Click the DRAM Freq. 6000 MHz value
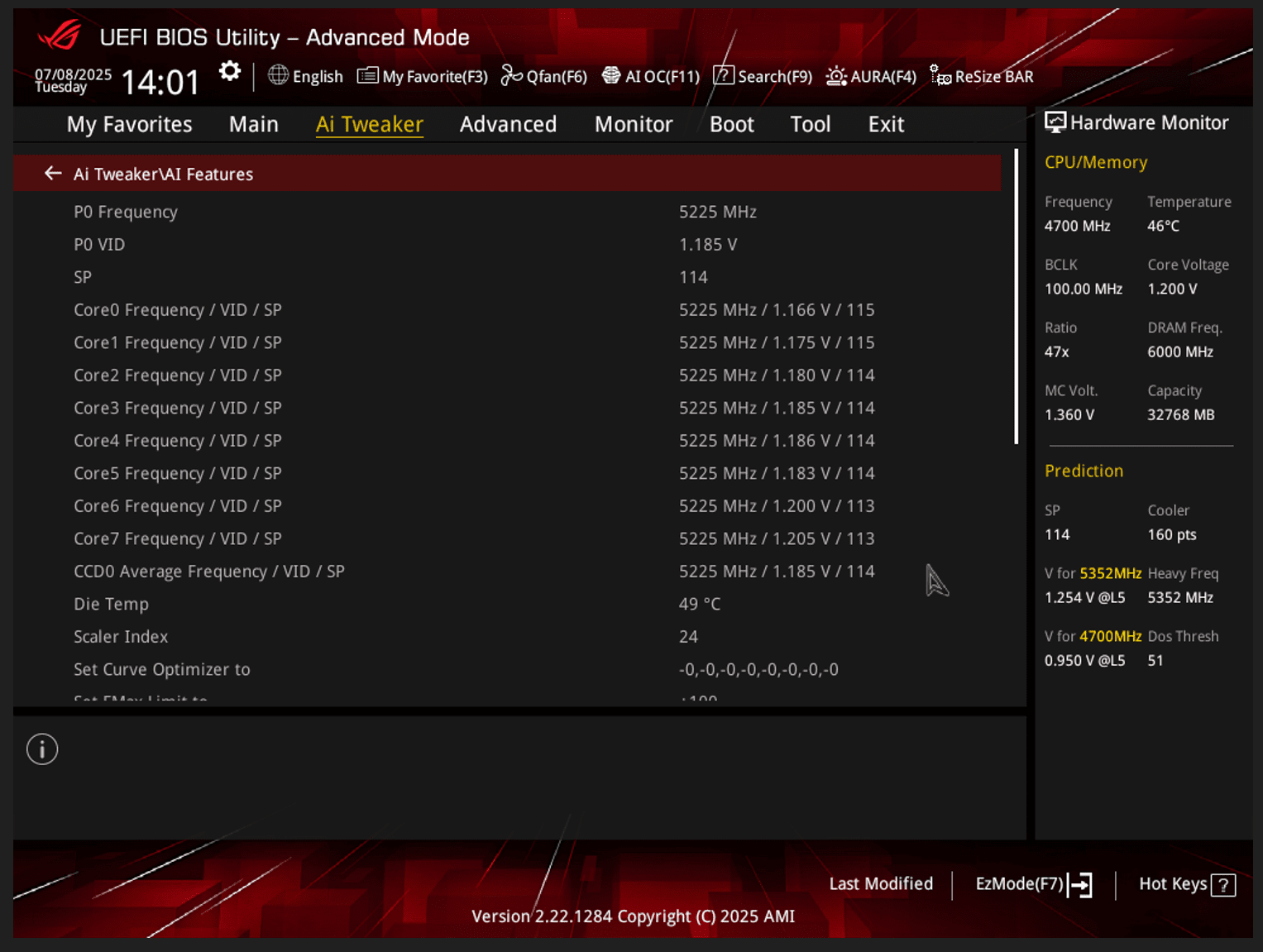Image resolution: width=1263 pixels, height=952 pixels. tap(1180, 352)
